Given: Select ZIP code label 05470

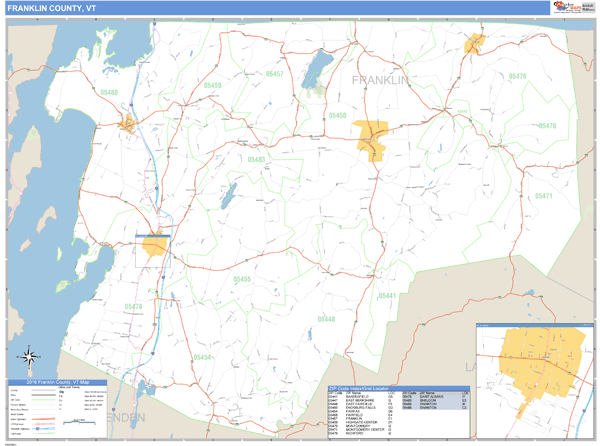Looking at the screenshot, I should click(547, 125).
